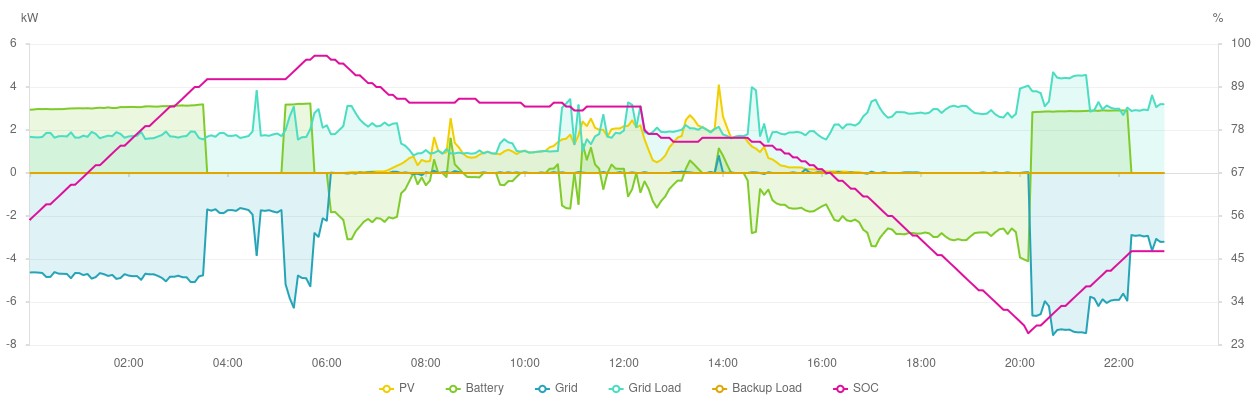The image size is (1259, 409).
Task: Click the Grid legend text label
Action: click(566, 388)
